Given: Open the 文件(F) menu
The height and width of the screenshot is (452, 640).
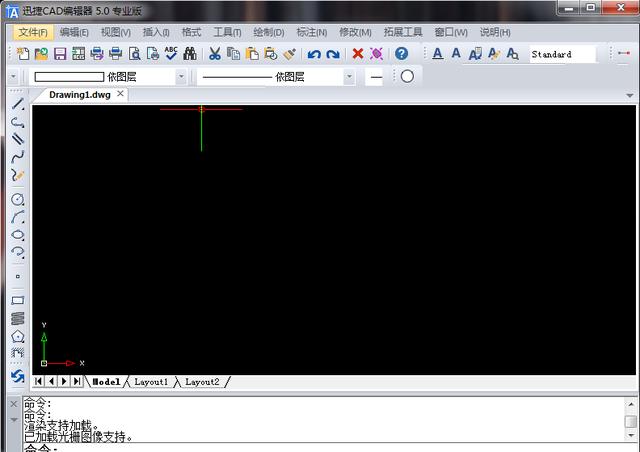Looking at the screenshot, I should coord(33,32).
